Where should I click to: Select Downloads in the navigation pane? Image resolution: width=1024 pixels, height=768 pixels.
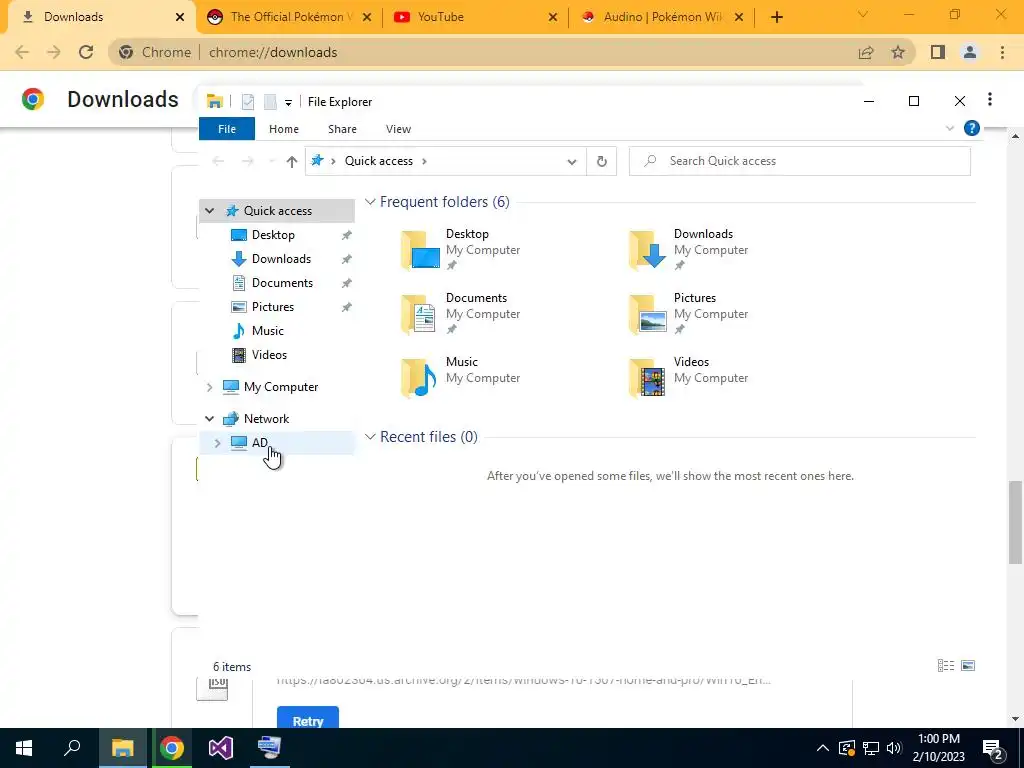(281, 259)
